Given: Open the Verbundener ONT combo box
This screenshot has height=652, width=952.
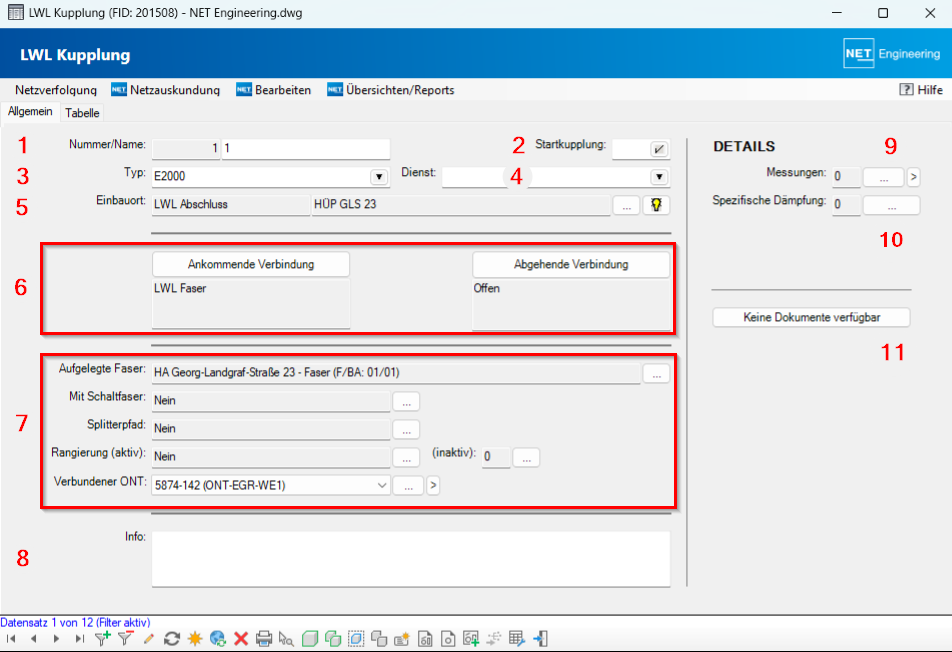Looking at the screenshot, I should [x=380, y=485].
